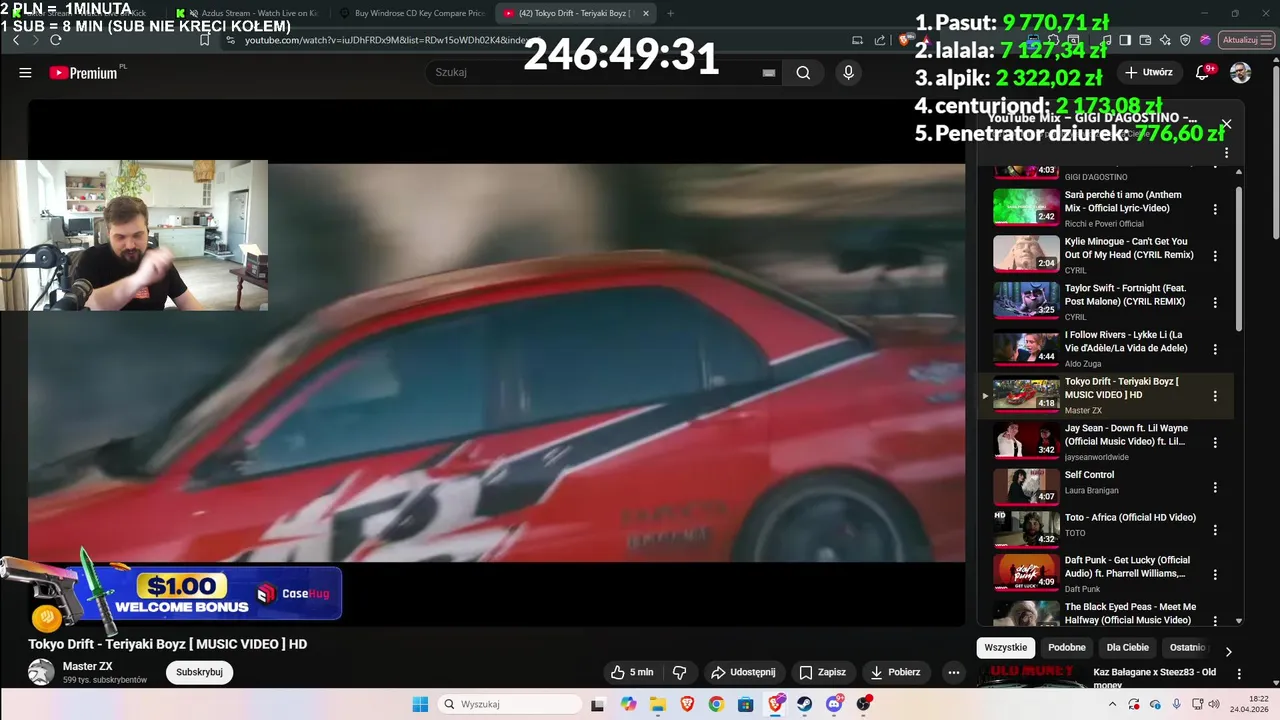Start voice search with the microphone

tap(848, 72)
